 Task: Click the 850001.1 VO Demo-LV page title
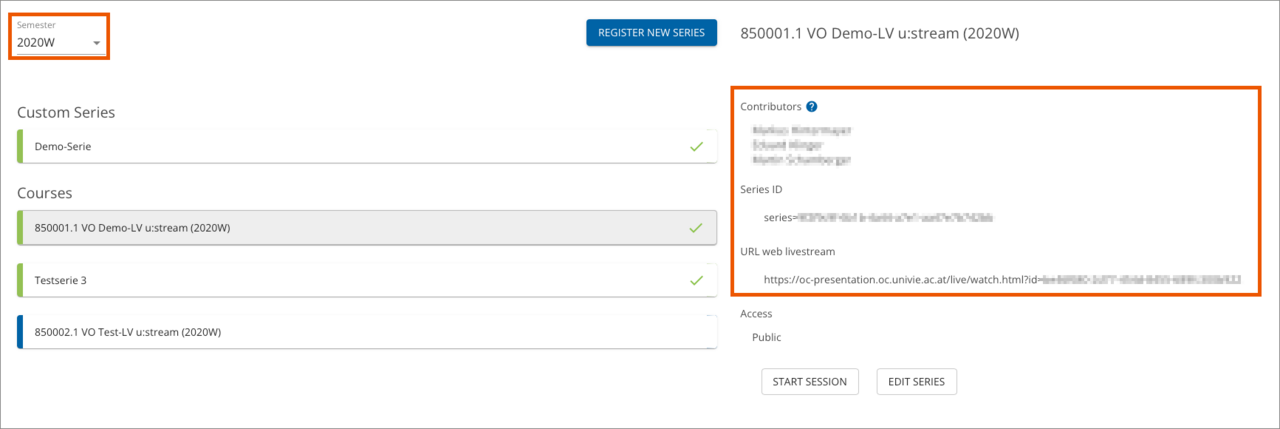click(879, 33)
